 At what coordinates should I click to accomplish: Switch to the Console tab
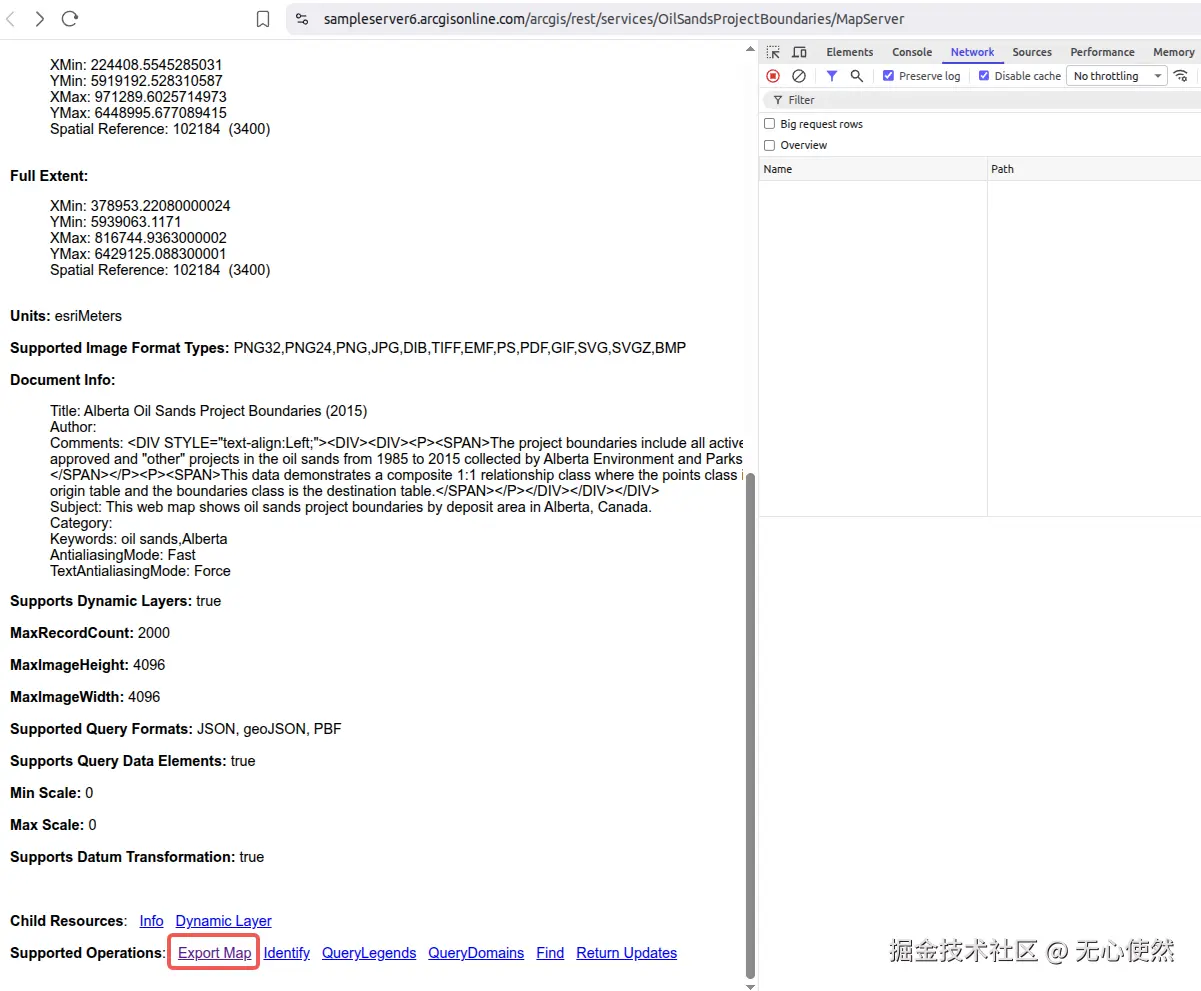click(912, 52)
